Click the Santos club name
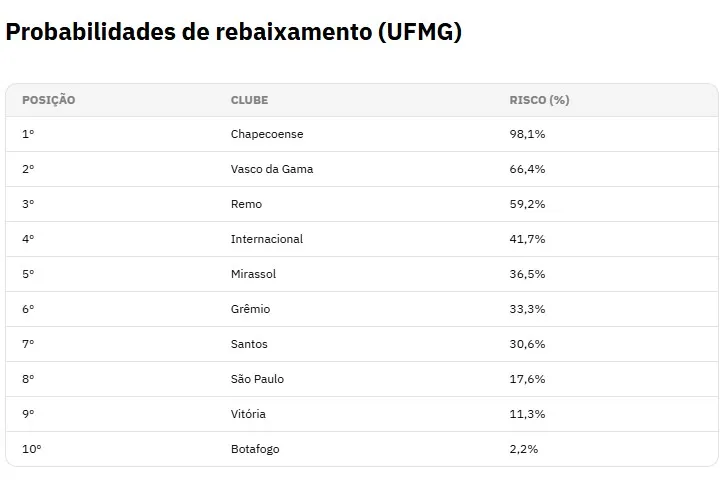723x480 pixels. tap(249, 344)
